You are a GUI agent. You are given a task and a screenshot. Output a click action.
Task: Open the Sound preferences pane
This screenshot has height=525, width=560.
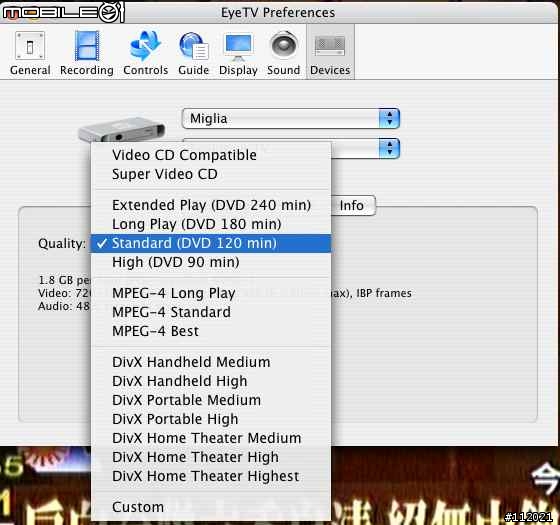[284, 53]
